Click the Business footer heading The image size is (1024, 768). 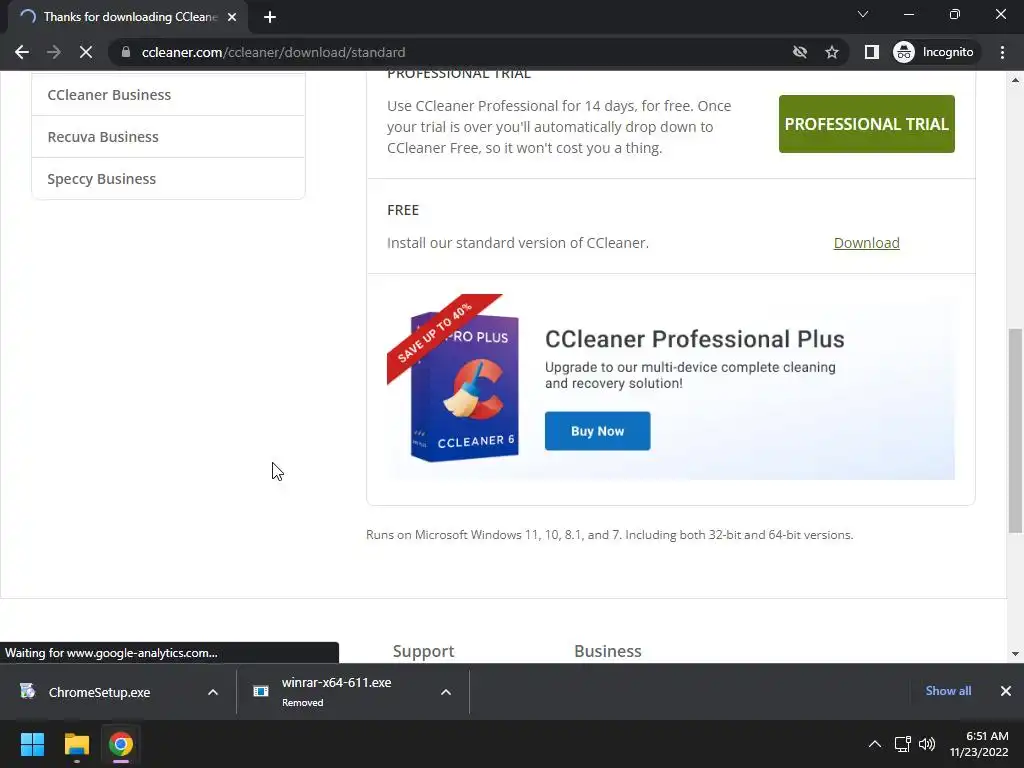[x=608, y=651]
